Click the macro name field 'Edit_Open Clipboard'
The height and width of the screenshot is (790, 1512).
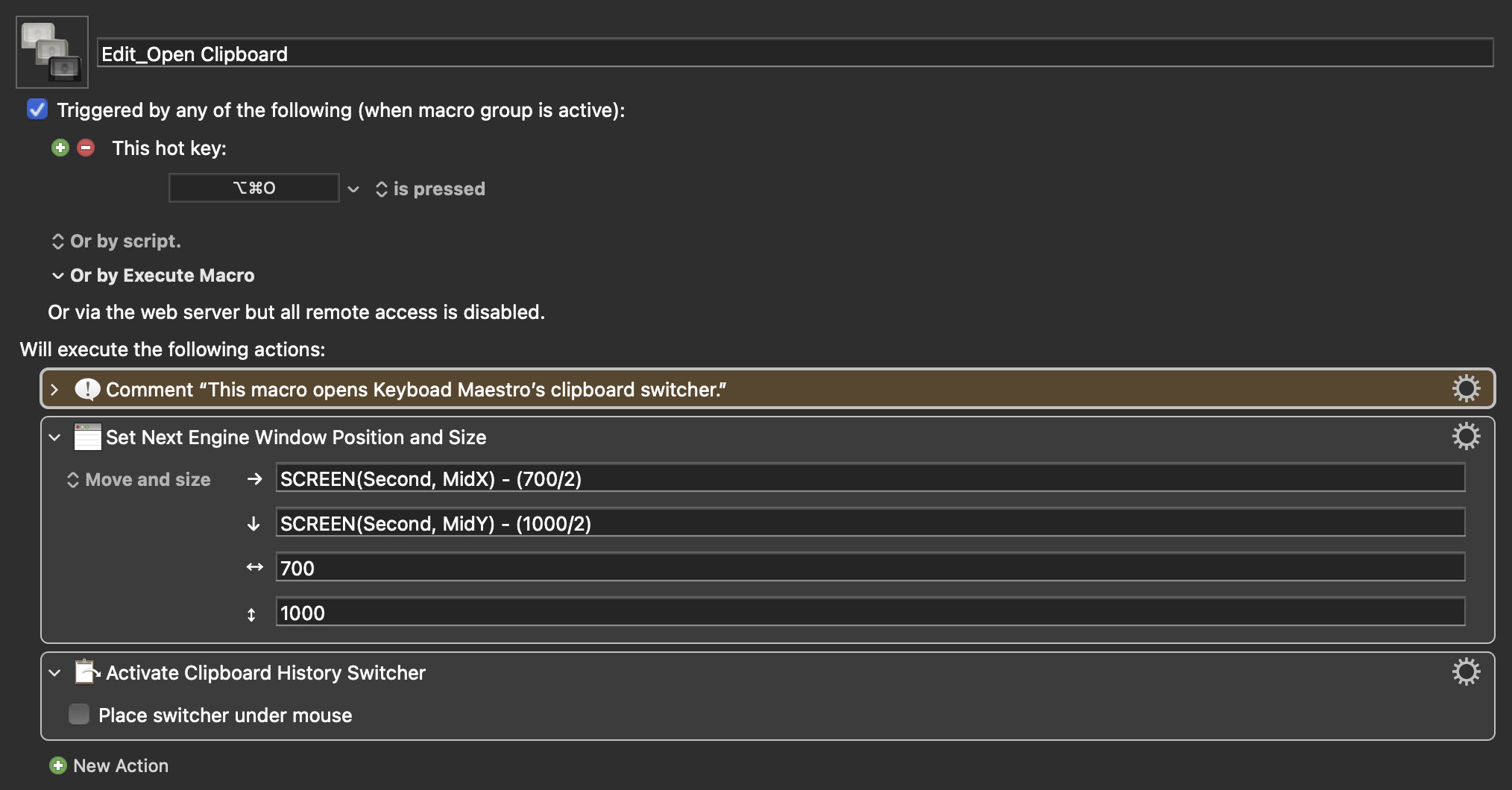tap(794, 54)
